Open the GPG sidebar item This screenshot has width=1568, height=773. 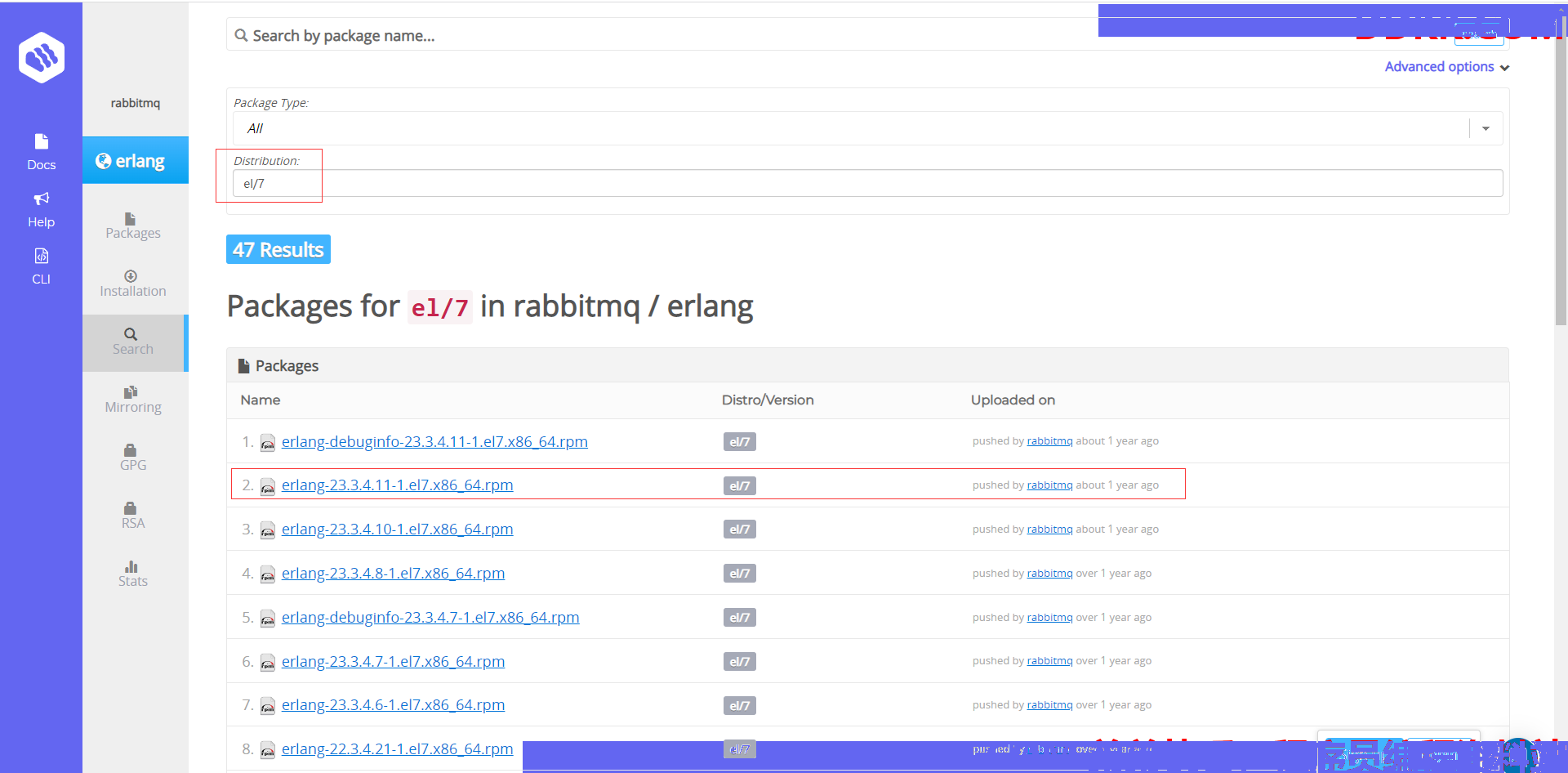(133, 458)
